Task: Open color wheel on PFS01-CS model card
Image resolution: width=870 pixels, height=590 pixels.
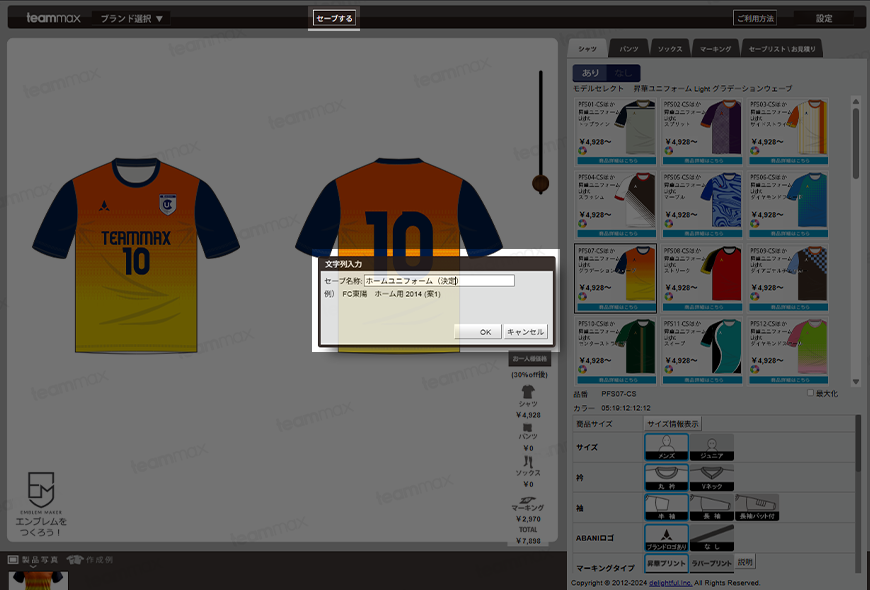Action: click(x=583, y=150)
